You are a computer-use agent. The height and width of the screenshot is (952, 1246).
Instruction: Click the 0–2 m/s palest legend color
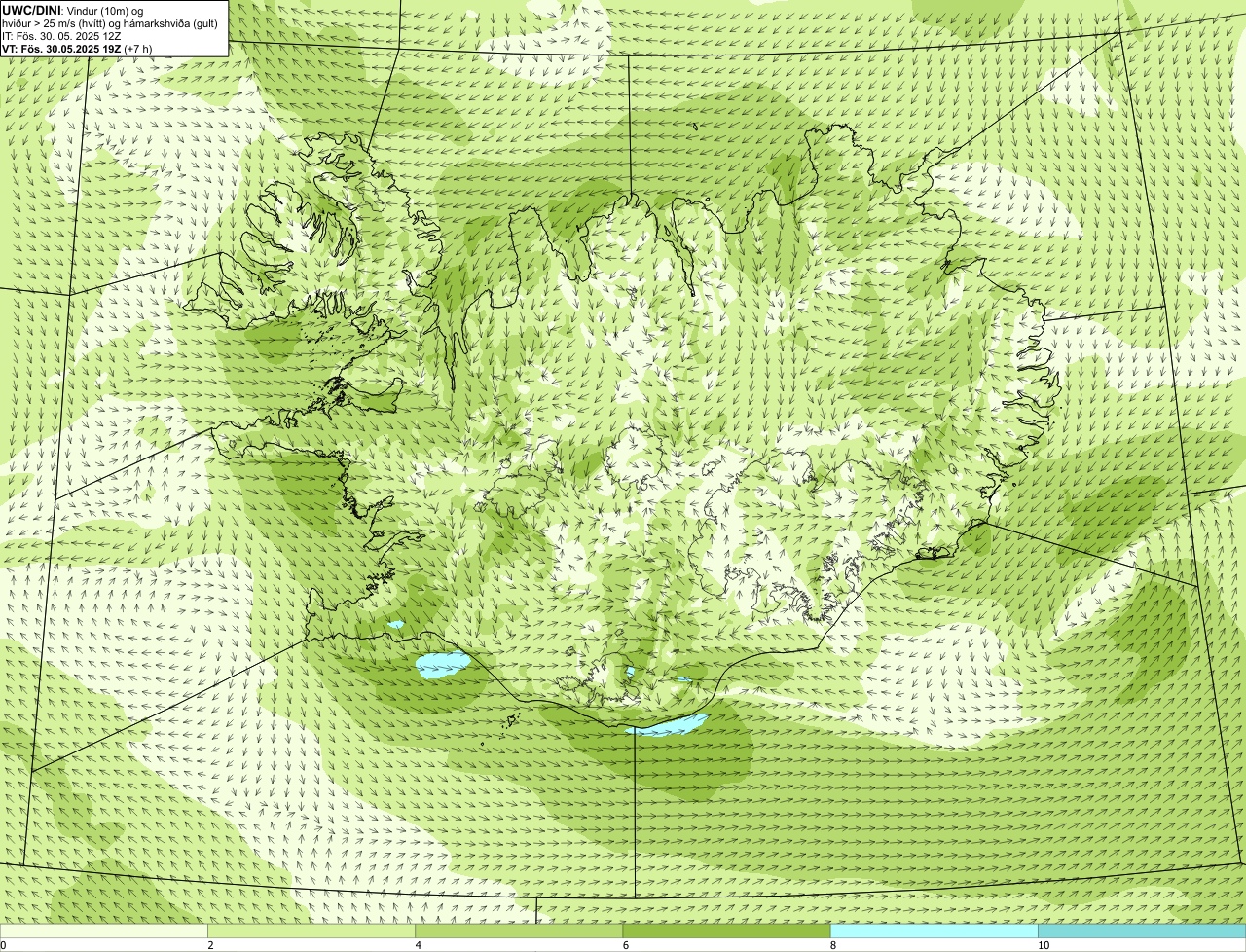pos(103,932)
